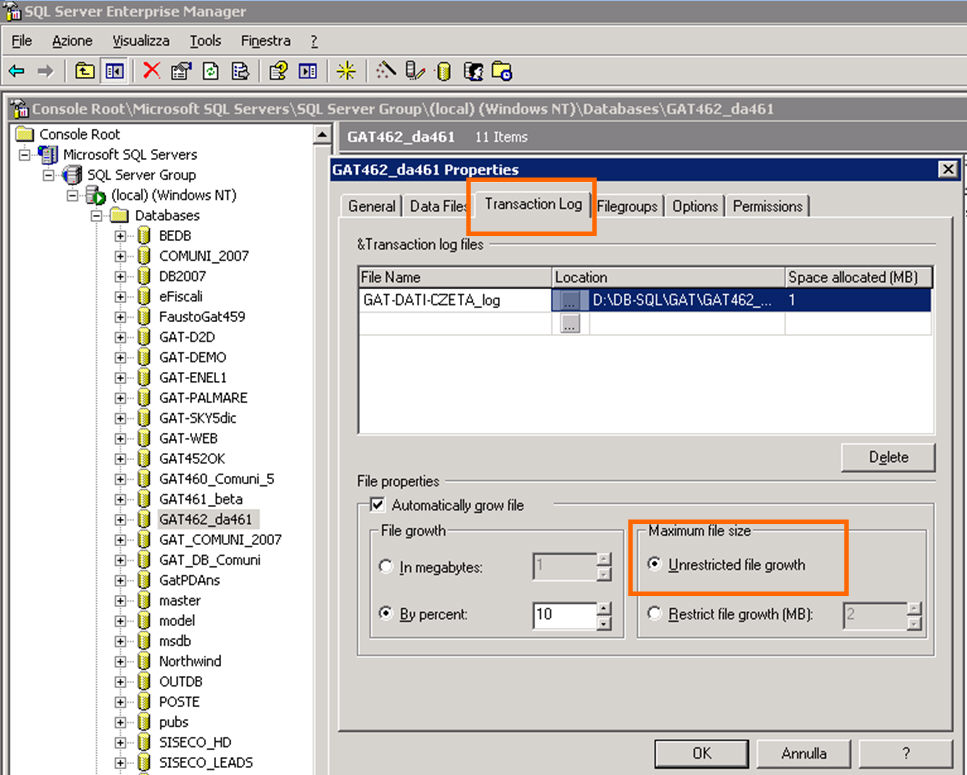Expand the pubs database node
The image size is (967, 775).
coord(120,722)
